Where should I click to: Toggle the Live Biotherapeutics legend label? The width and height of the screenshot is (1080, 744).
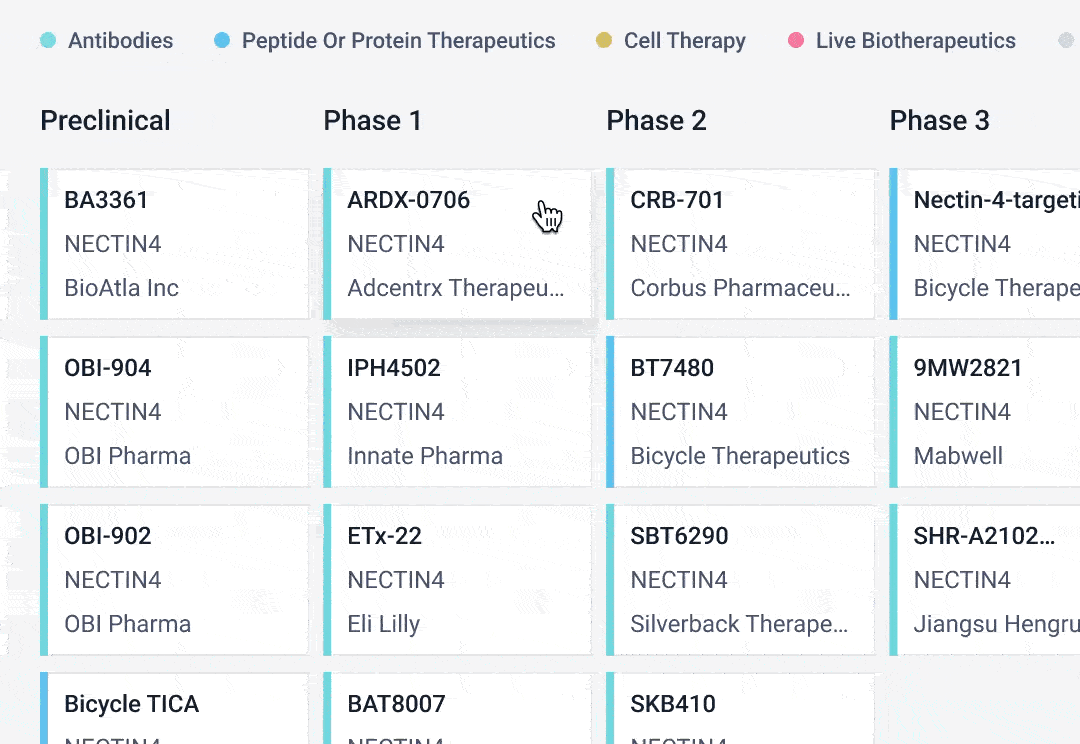(x=915, y=41)
